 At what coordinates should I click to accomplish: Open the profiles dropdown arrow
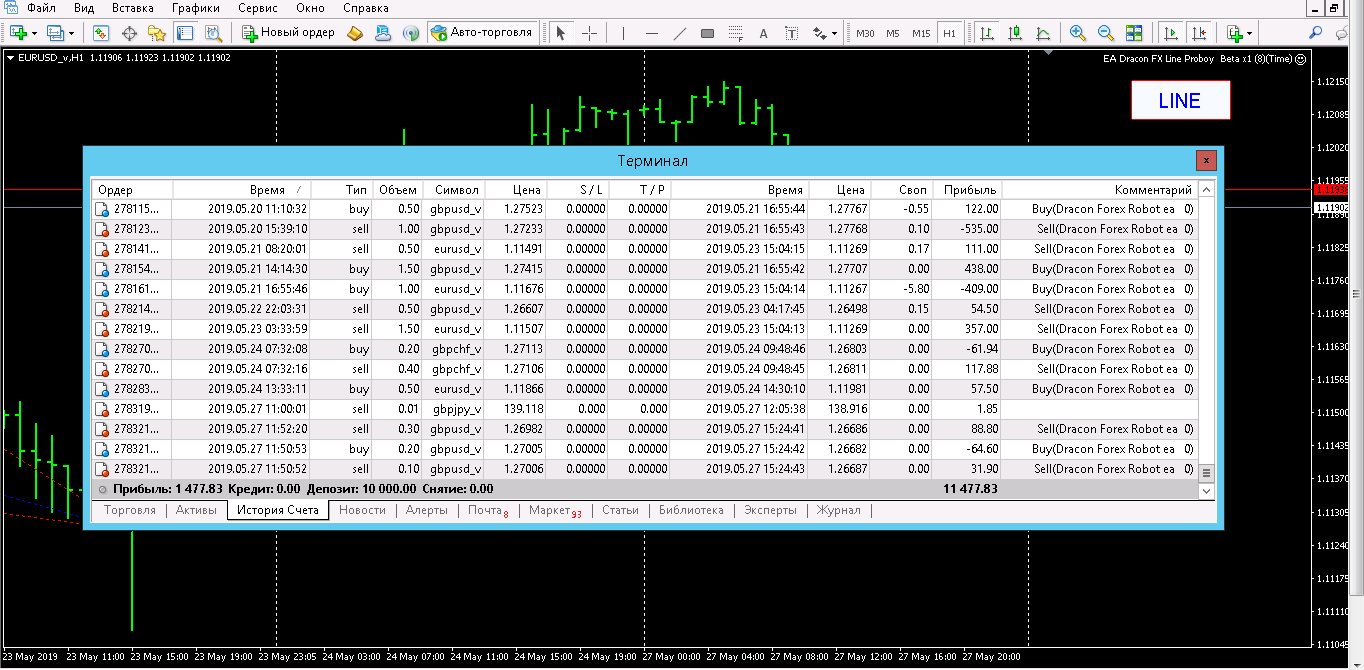coord(71,33)
